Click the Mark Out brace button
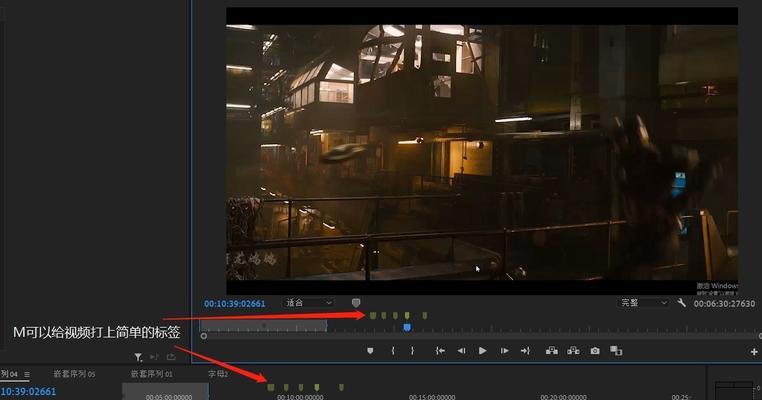 coord(412,350)
